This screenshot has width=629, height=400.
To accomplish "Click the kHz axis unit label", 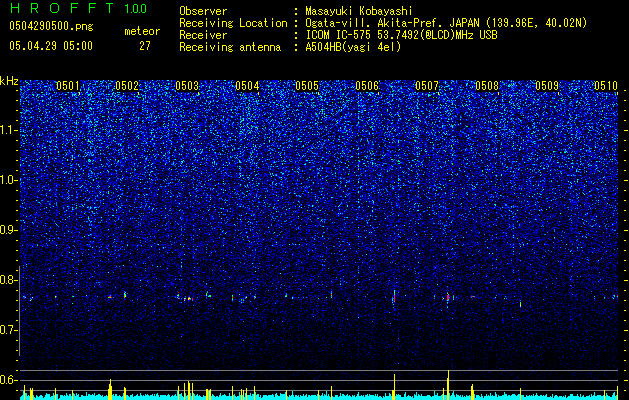I will (x=9, y=81).
